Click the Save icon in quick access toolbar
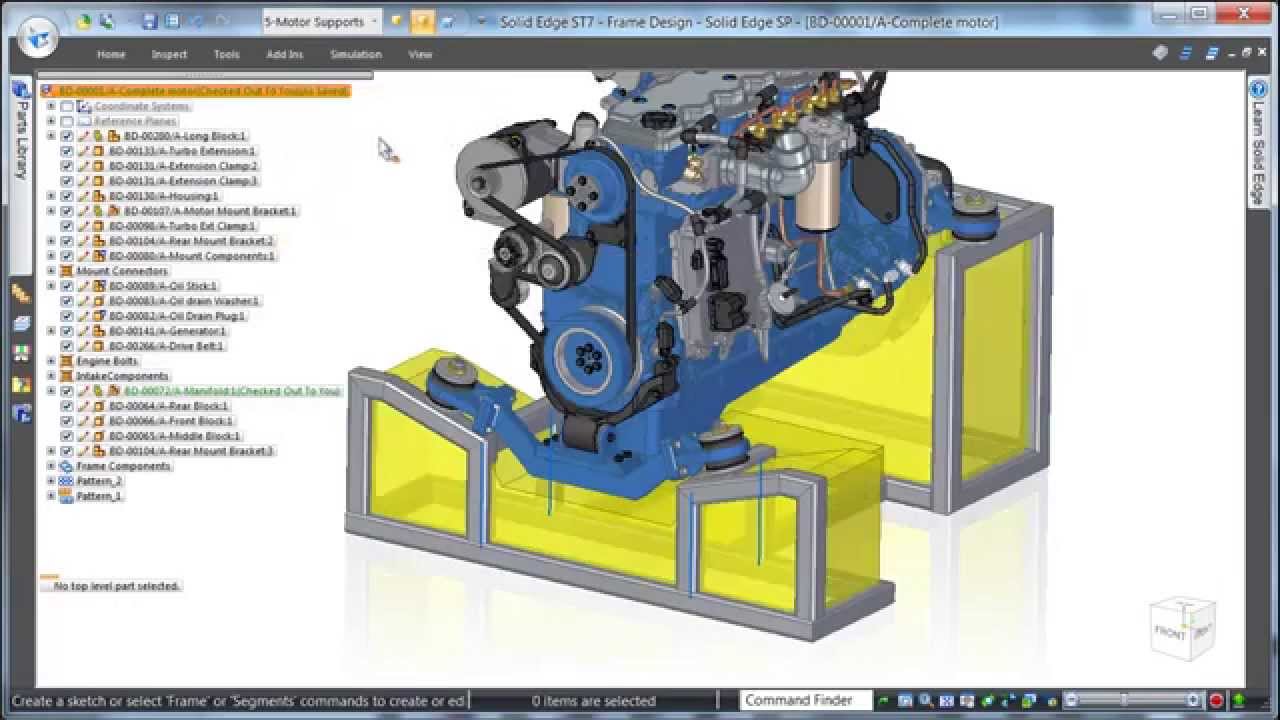Viewport: 1280px width, 720px height. click(150, 21)
